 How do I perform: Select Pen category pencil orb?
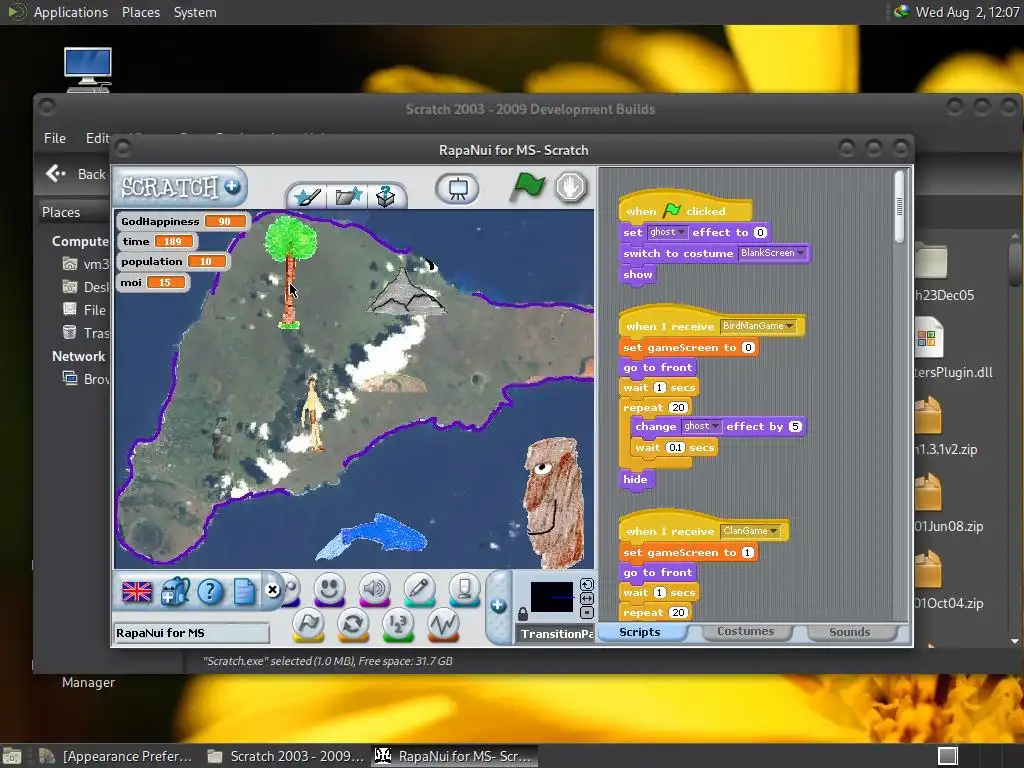tap(419, 590)
